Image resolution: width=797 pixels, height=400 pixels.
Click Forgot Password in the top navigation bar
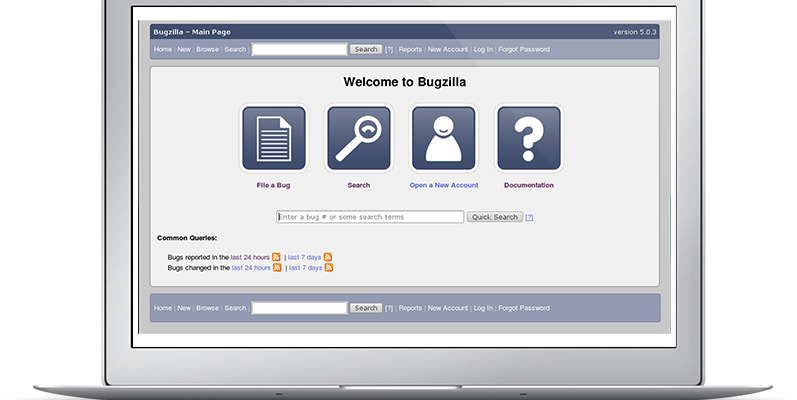tap(524, 49)
